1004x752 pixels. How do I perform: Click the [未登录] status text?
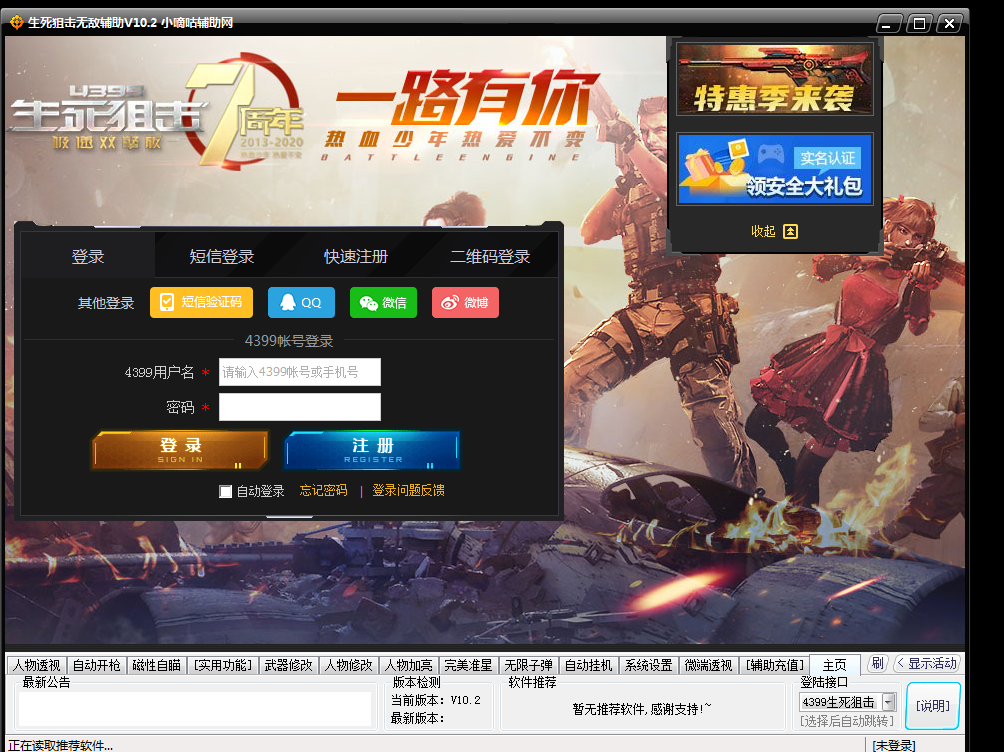[x=894, y=745]
